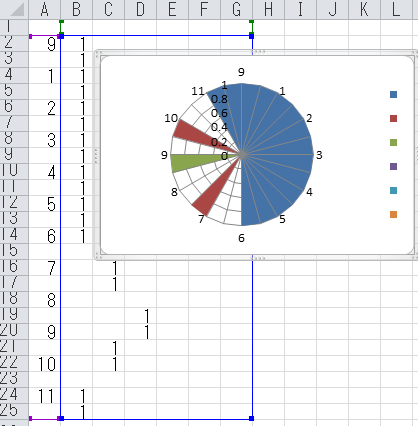This screenshot has height=426, width=418.
Task: Select column K header
Action: (x=364, y=9)
